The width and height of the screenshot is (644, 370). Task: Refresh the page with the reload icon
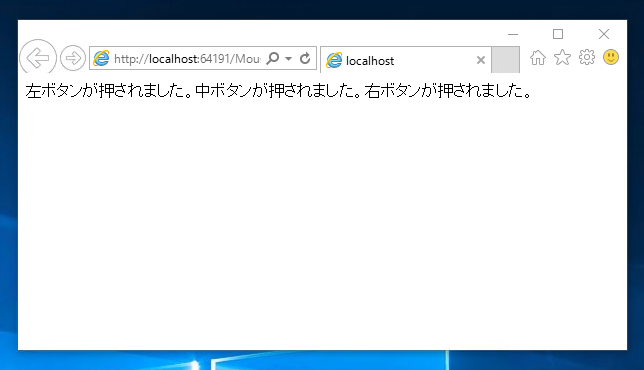click(x=305, y=58)
